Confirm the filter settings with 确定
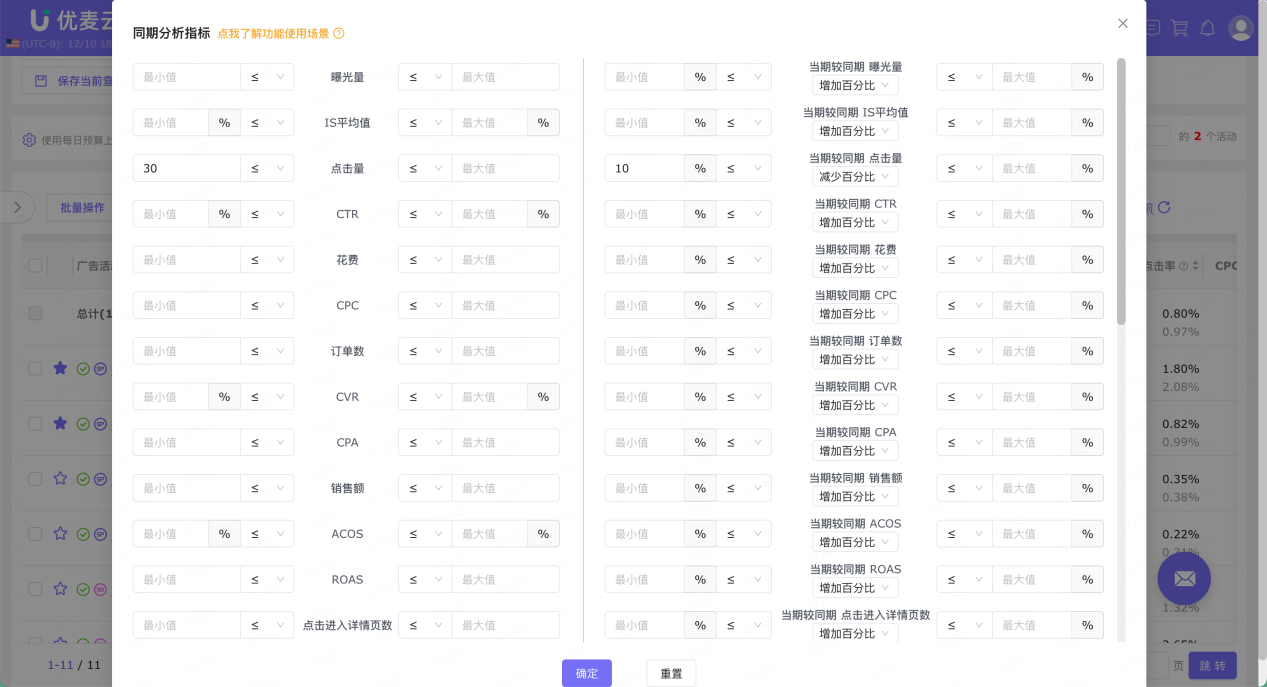The height and width of the screenshot is (687, 1267). click(586, 673)
